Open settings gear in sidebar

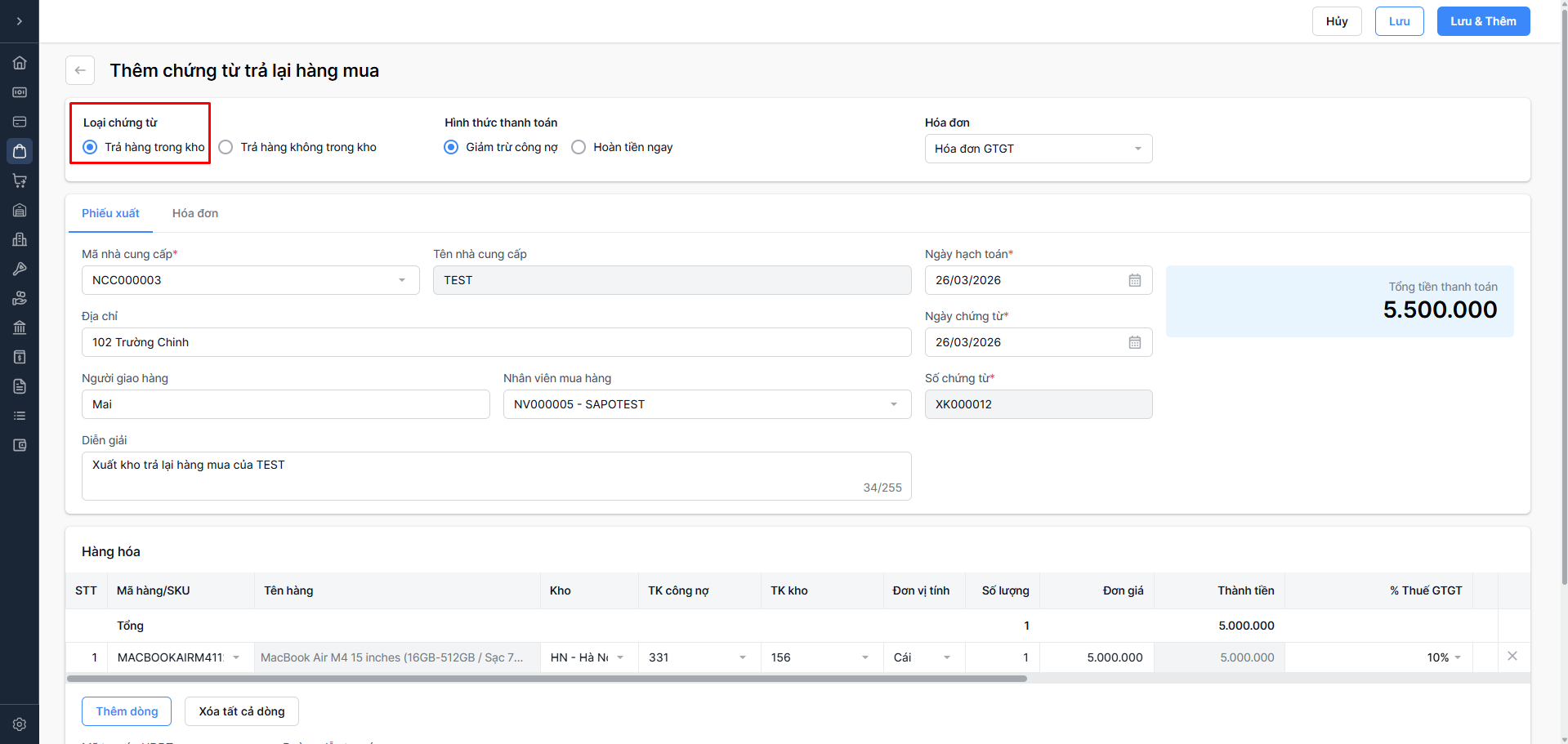(20, 724)
